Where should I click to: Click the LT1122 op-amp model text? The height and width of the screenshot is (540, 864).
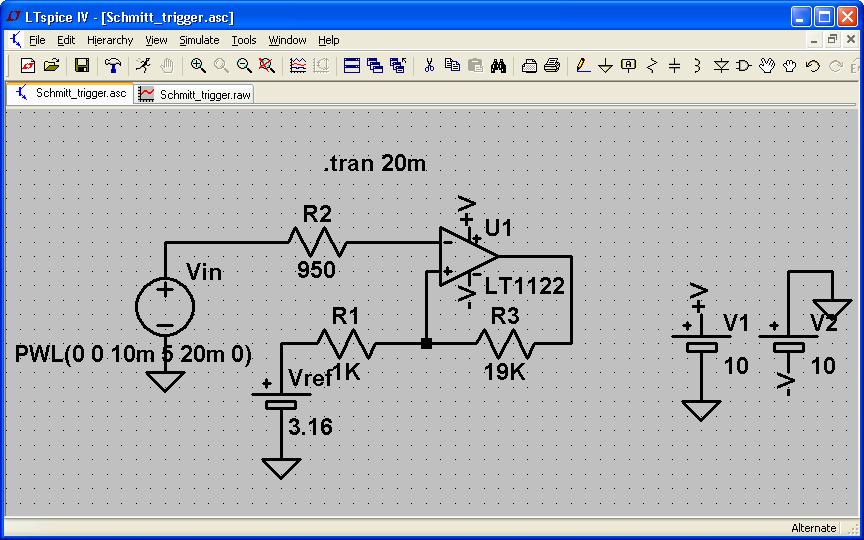(x=525, y=285)
